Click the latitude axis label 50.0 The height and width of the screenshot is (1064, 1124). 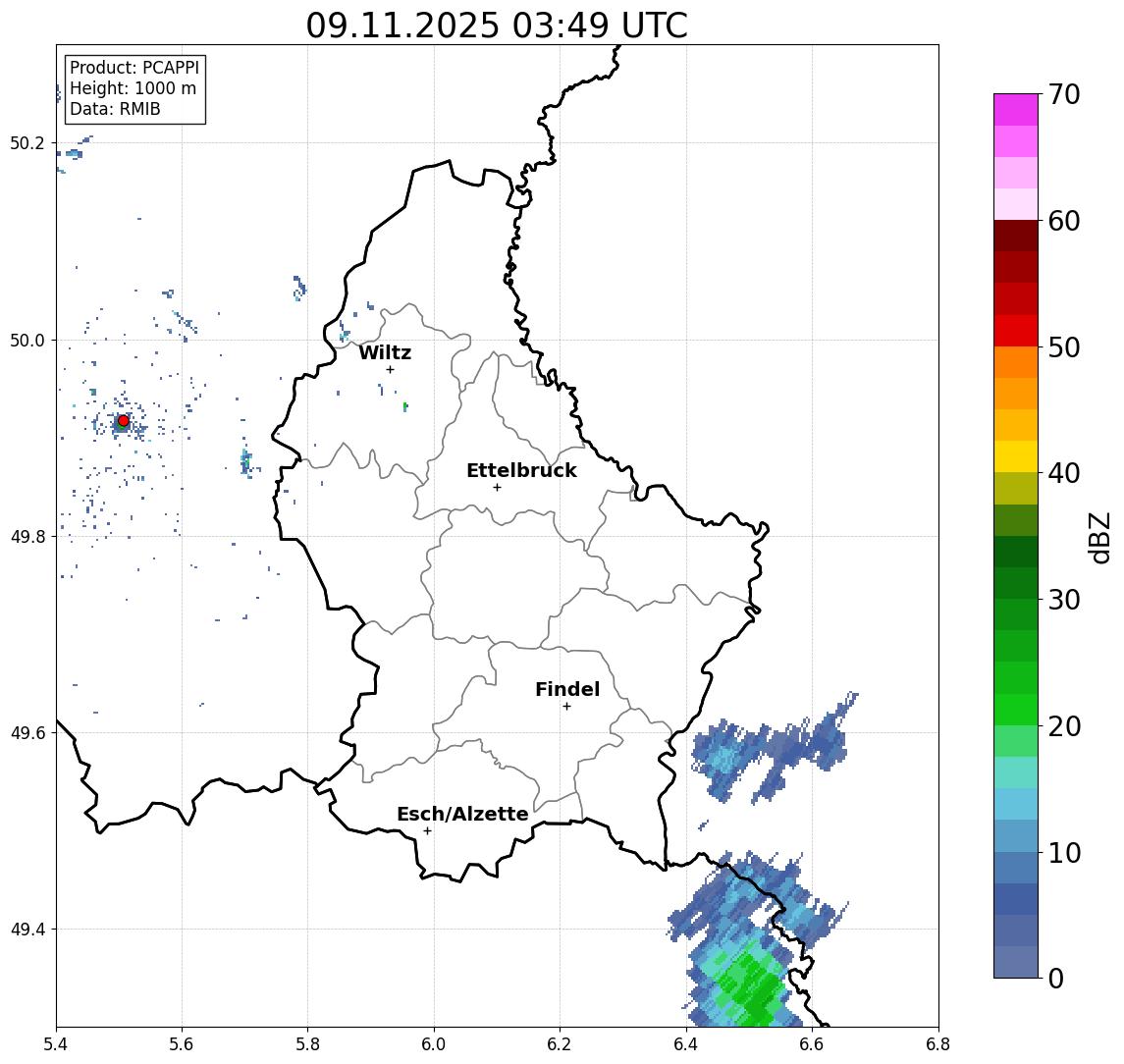[x=27, y=340]
